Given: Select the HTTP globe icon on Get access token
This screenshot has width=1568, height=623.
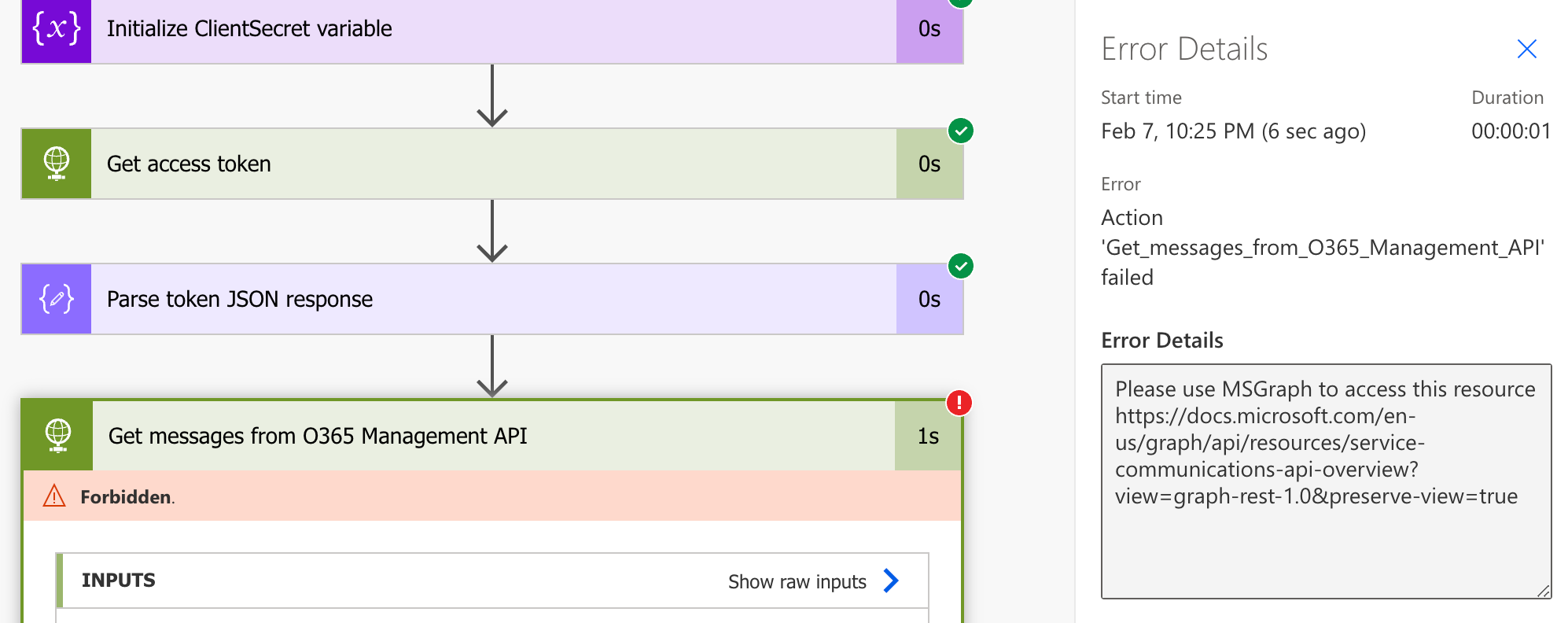Looking at the screenshot, I should coord(56,163).
